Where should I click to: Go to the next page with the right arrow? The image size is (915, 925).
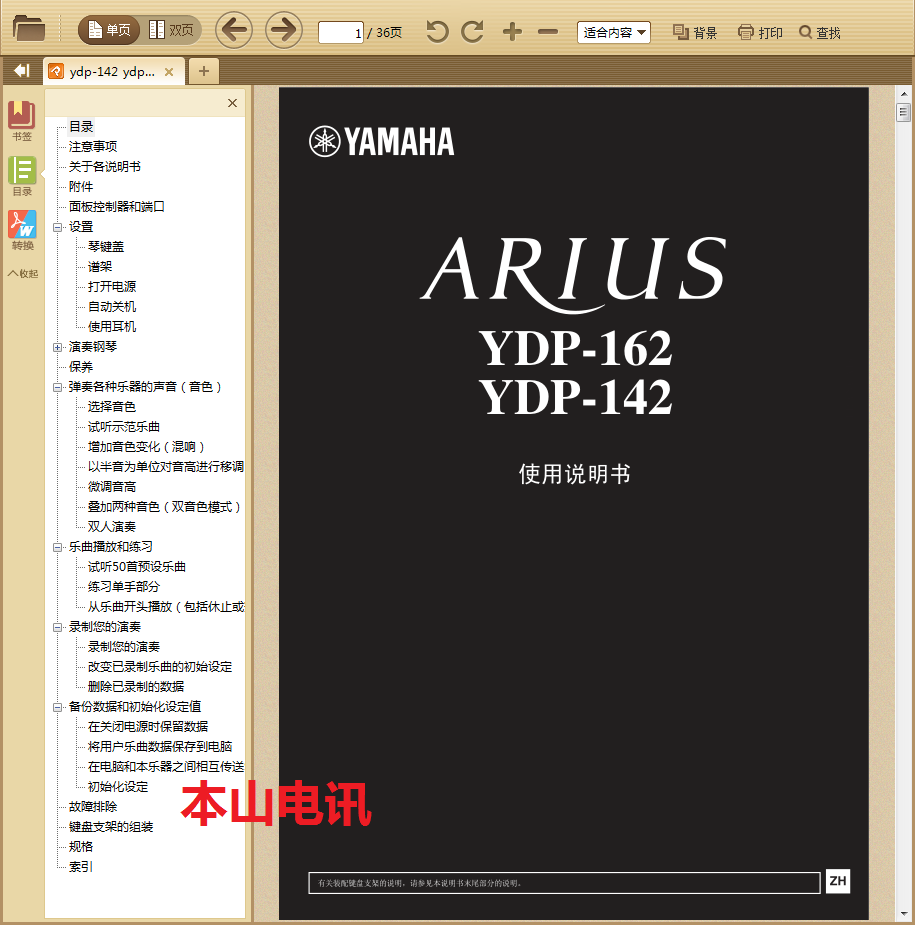[x=284, y=30]
